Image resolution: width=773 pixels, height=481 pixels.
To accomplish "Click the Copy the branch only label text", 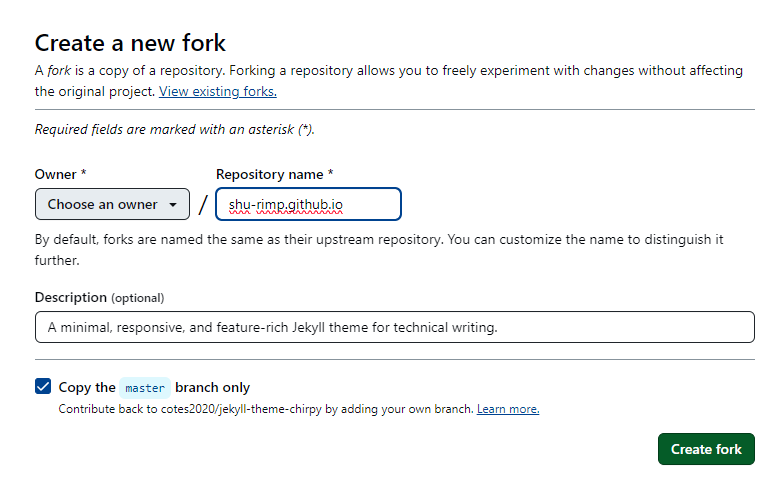I will pyautogui.click(x=154, y=387).
